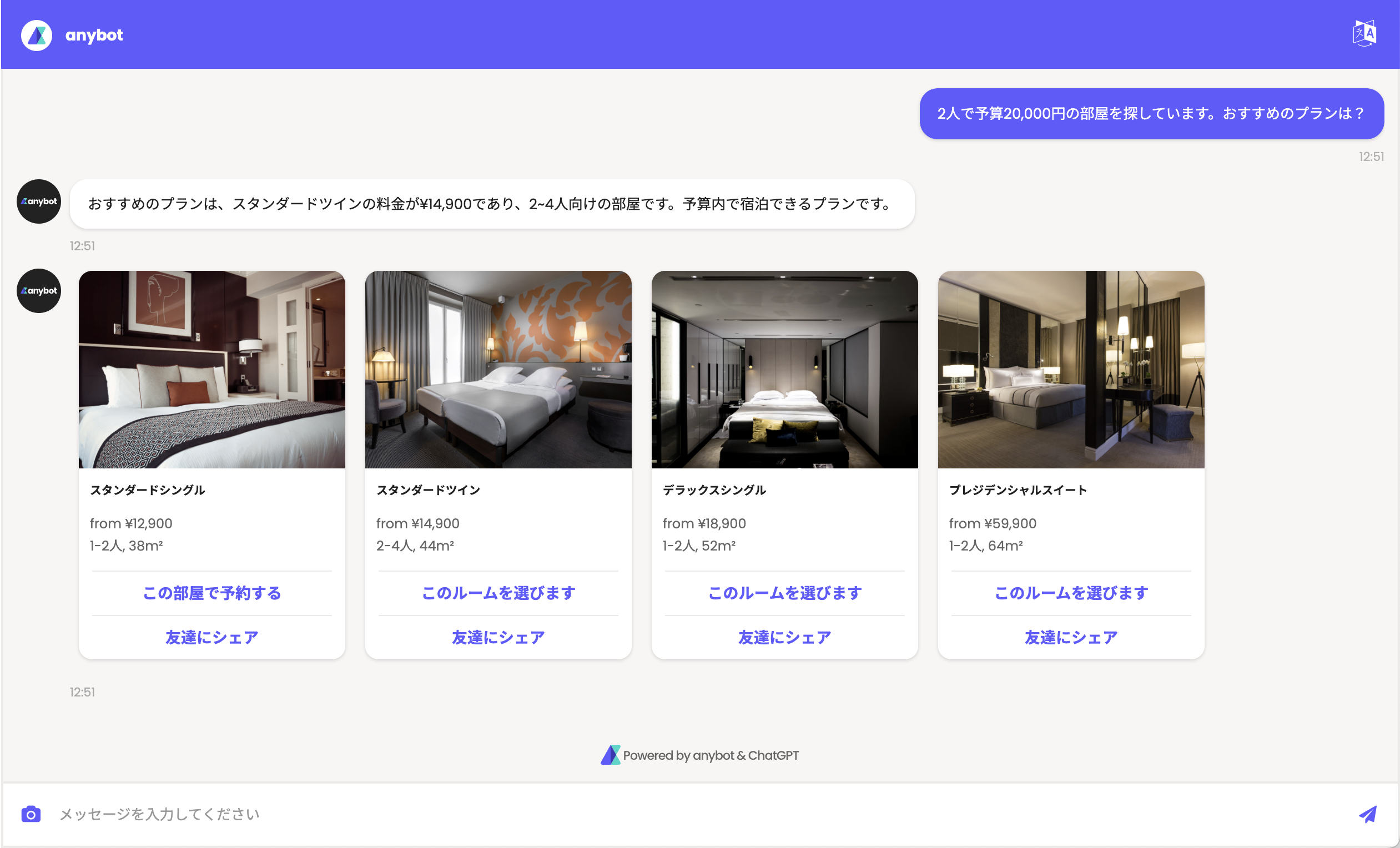Image resolution: width=1400 pixels, height=848 pixels.
Task: Click the bot reply recommending スタンダードツイン
Action: click(492, 204)
